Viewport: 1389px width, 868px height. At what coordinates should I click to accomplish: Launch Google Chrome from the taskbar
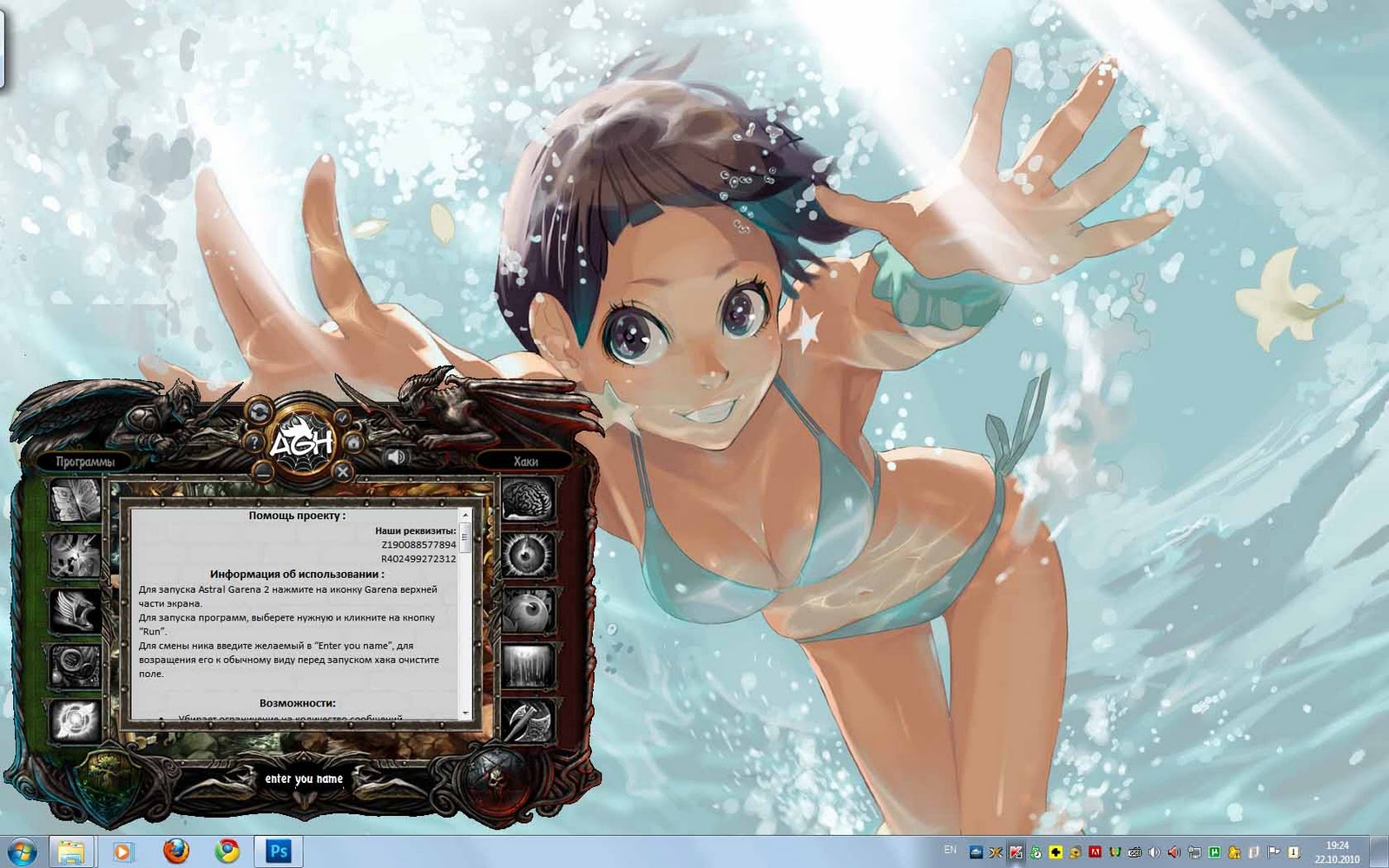(227, 852)
